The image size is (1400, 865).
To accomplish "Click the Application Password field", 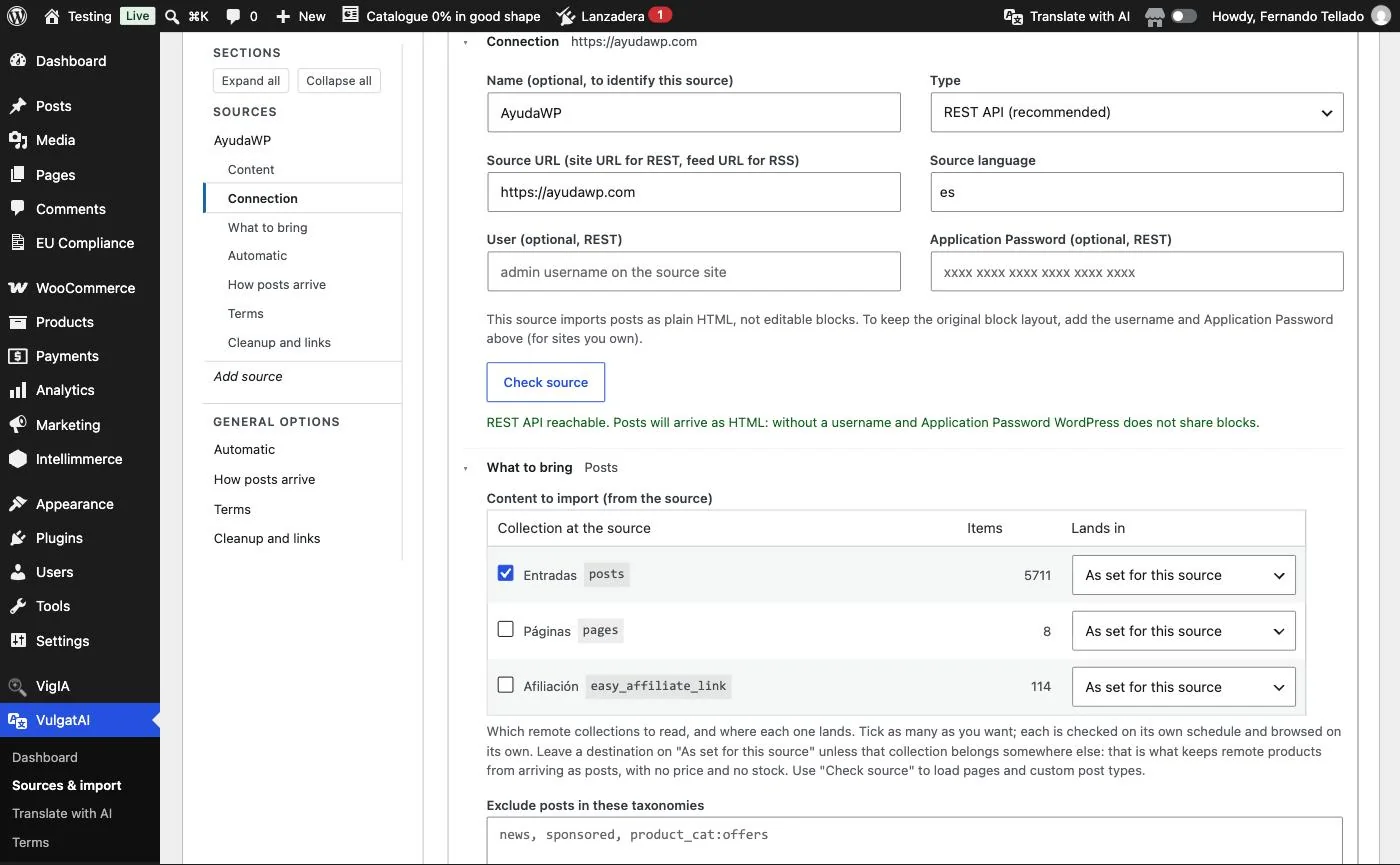I will pos(1137,272).
